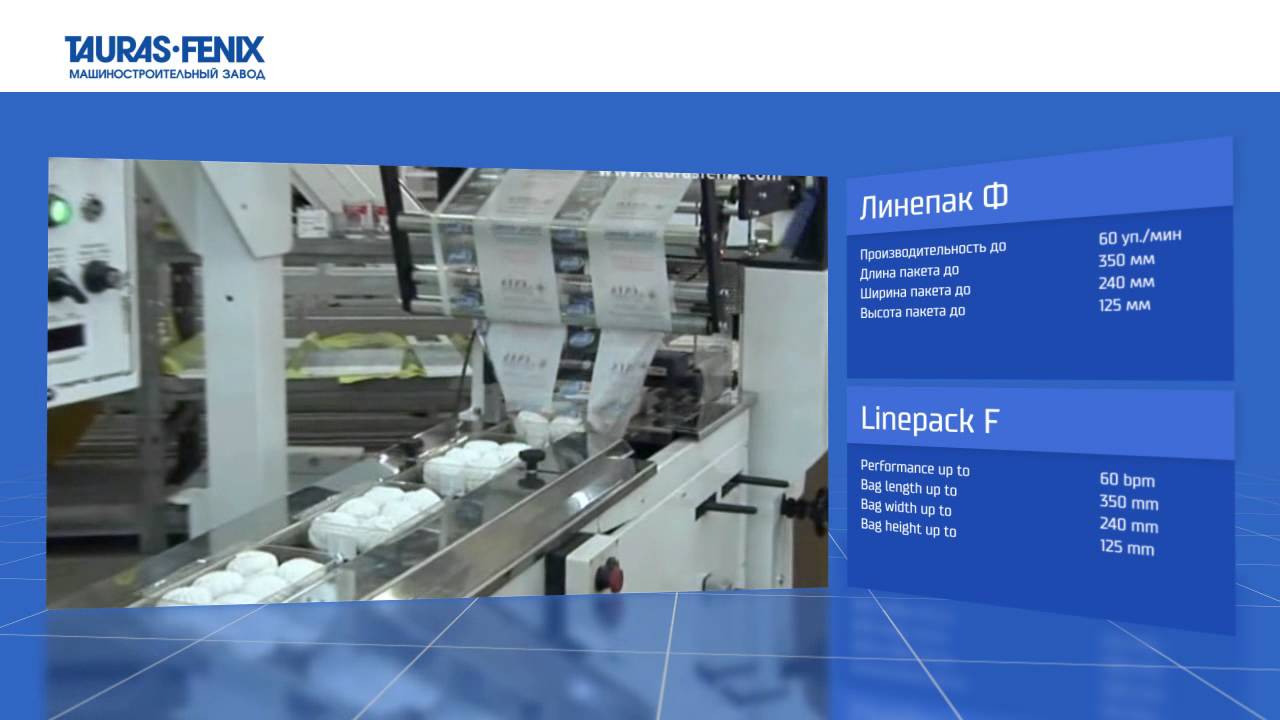Screen dimensions: 1280x720
Task: Click the Linepack F panel heading
Action: pos(930,420)
